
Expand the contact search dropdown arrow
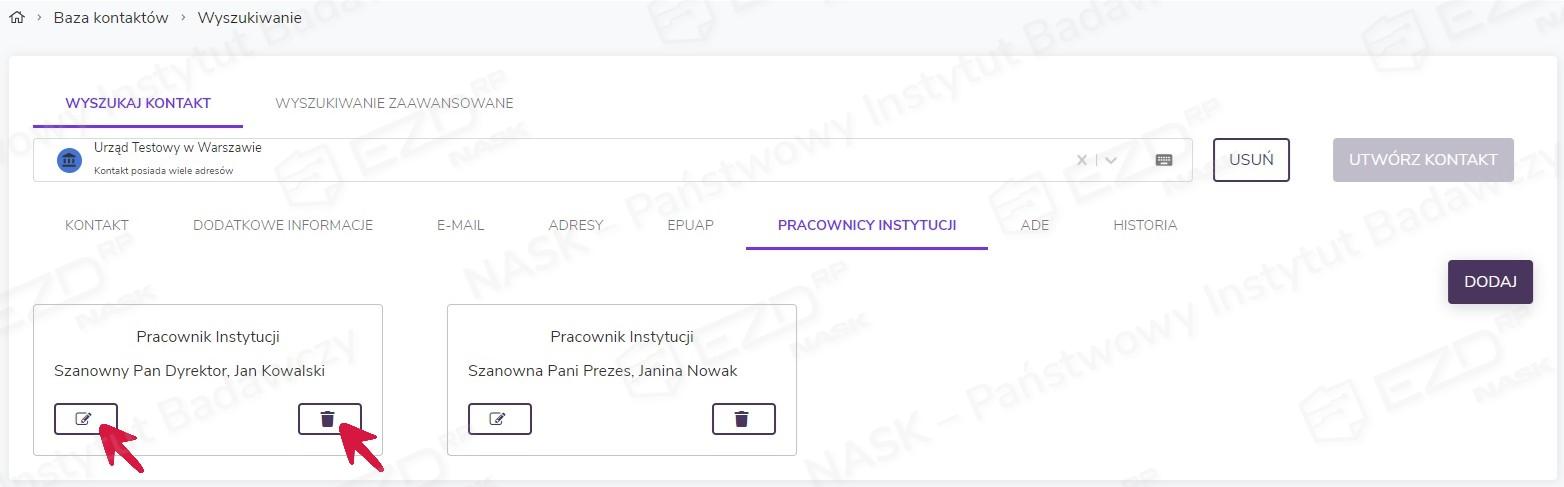(1111, 160)
